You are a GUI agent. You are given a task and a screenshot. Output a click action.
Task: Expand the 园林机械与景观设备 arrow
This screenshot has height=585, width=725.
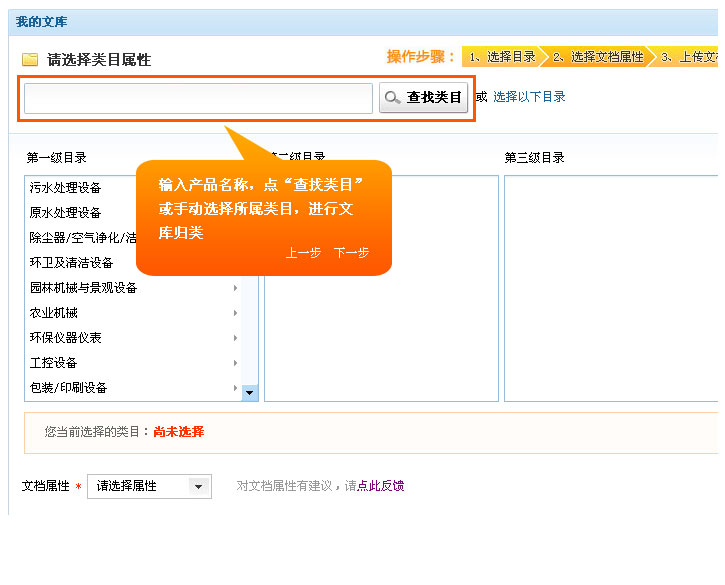tap(236, 288)
